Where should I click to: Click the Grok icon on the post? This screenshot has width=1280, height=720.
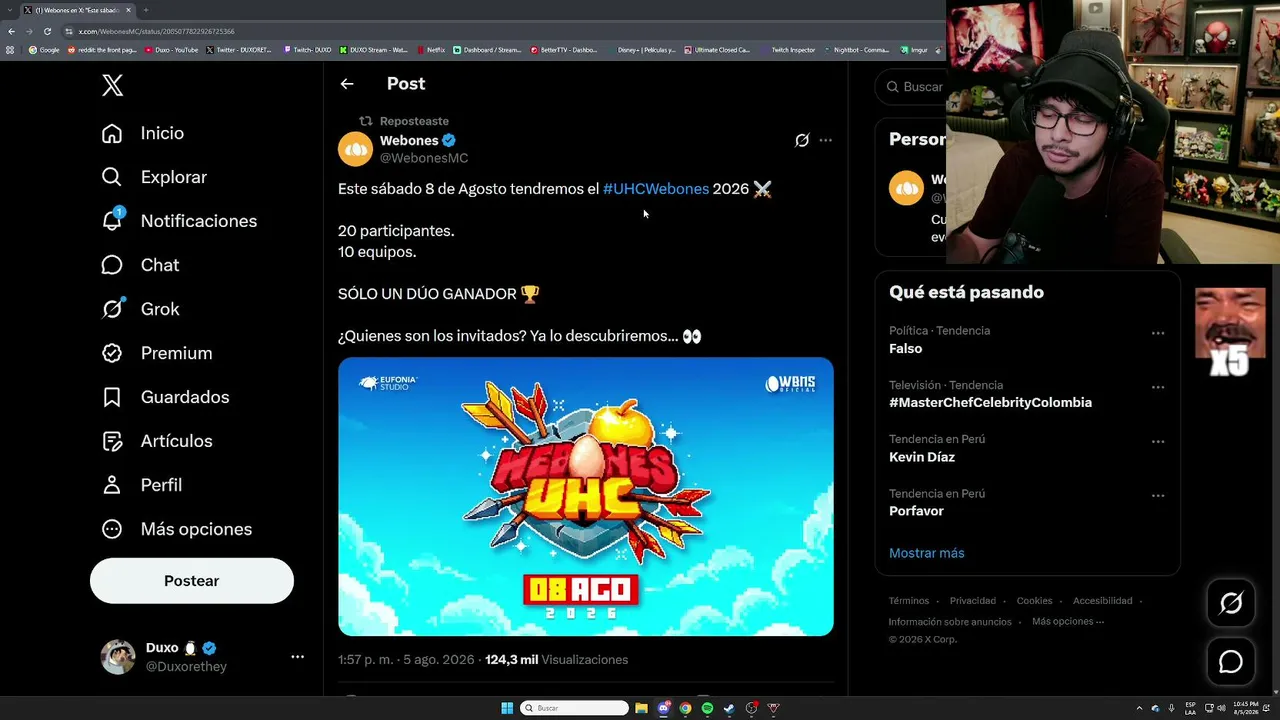pyautogui.click(x=802, y=141)
